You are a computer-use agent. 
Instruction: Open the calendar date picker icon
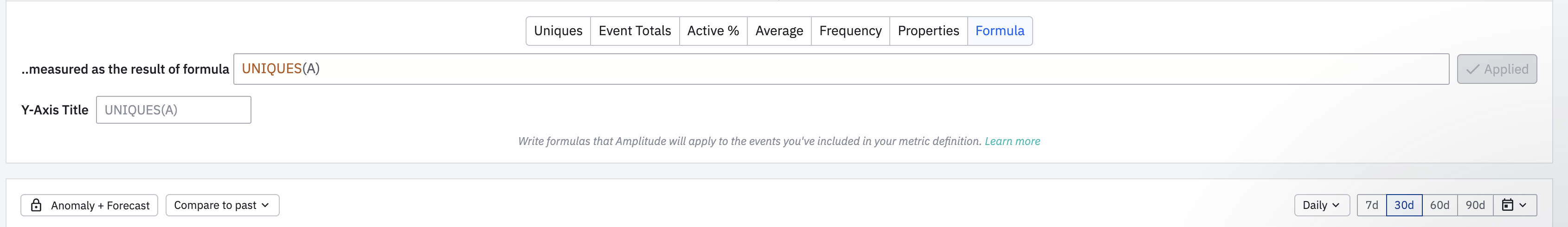[x=1507, y=205]
